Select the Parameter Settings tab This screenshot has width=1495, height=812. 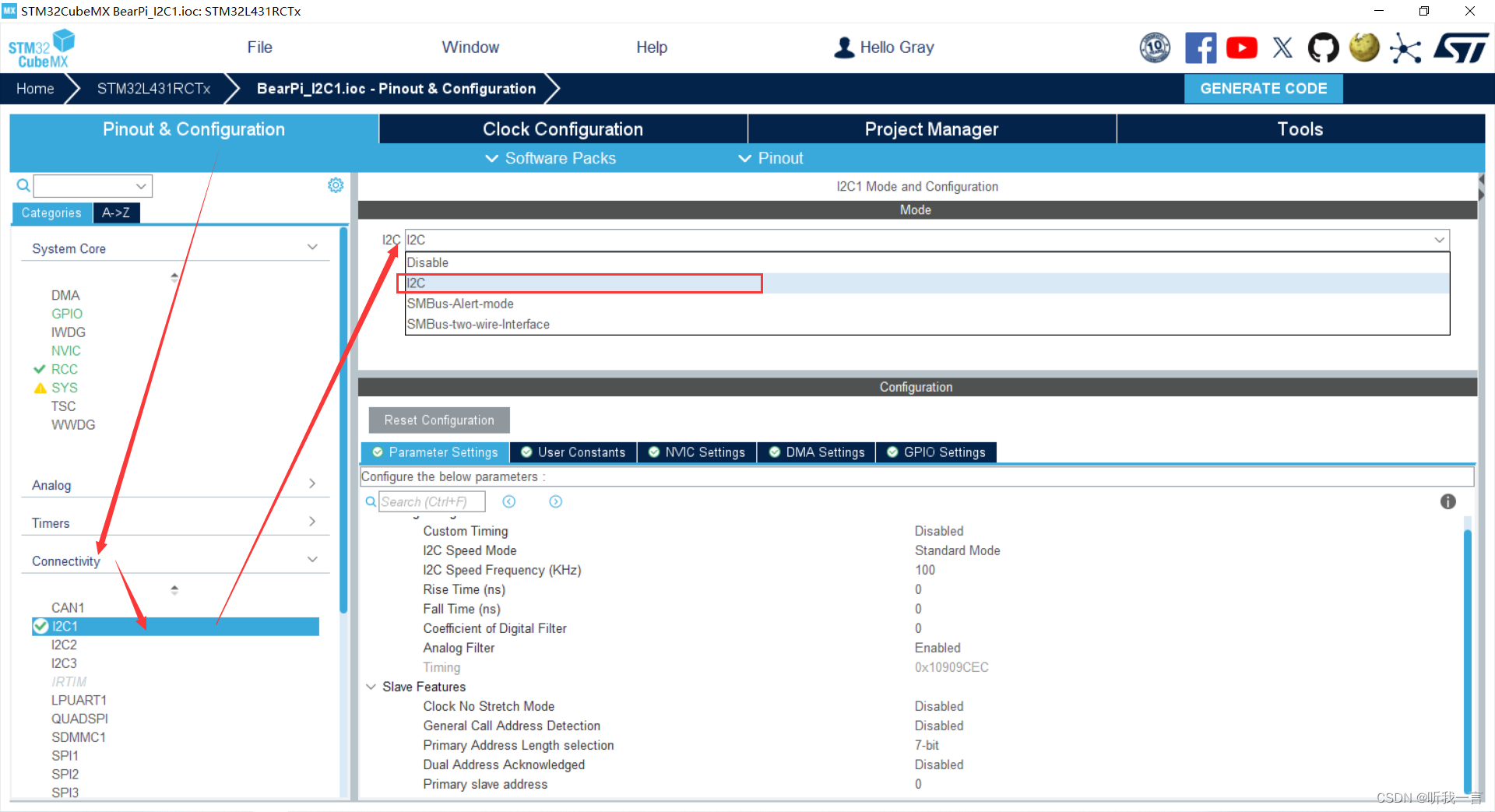(x=435, y=452)
